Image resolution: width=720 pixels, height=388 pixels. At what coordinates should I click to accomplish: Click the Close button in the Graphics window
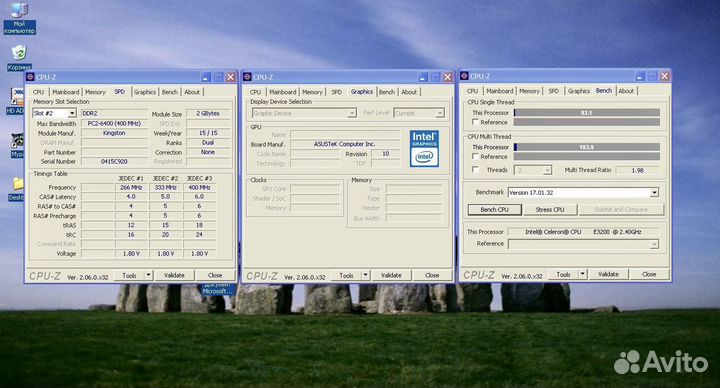[432, 276]
